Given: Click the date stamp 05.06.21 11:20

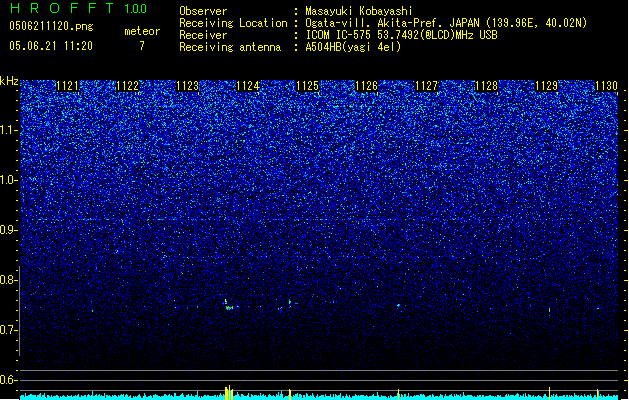Looking at the screenshot, I should 51,46.
